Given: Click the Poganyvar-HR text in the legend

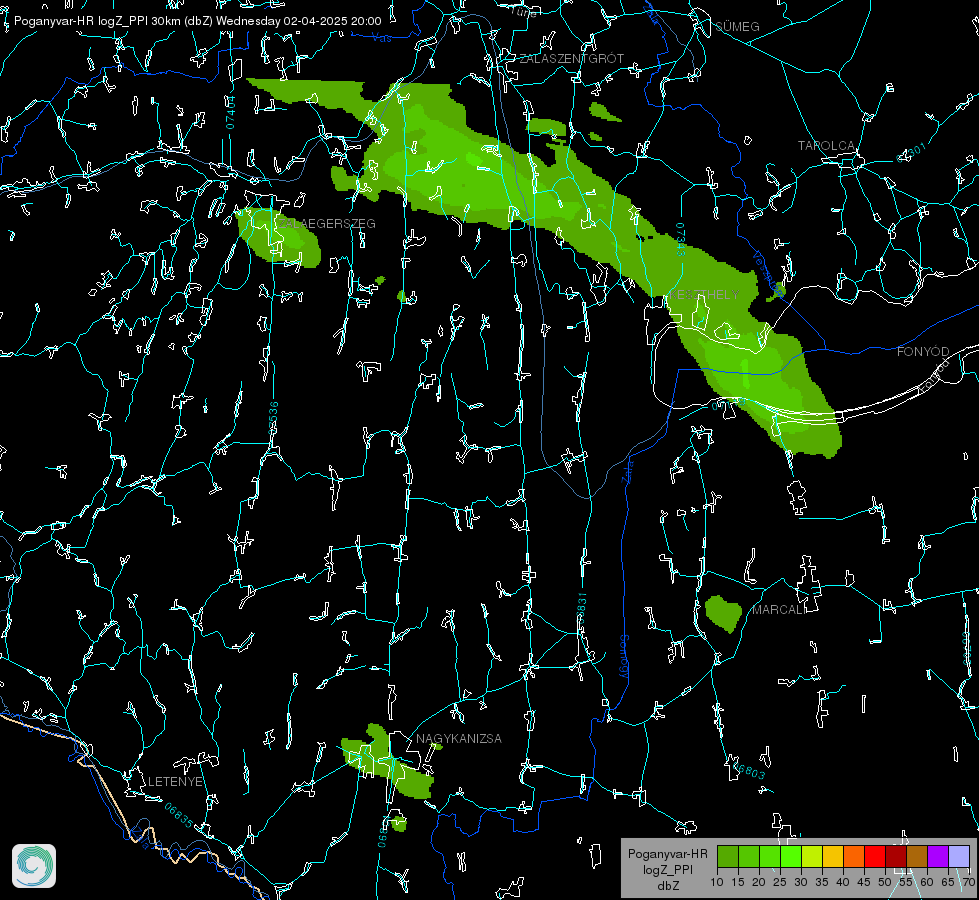Looking at the screenshot, I should 668,854.
